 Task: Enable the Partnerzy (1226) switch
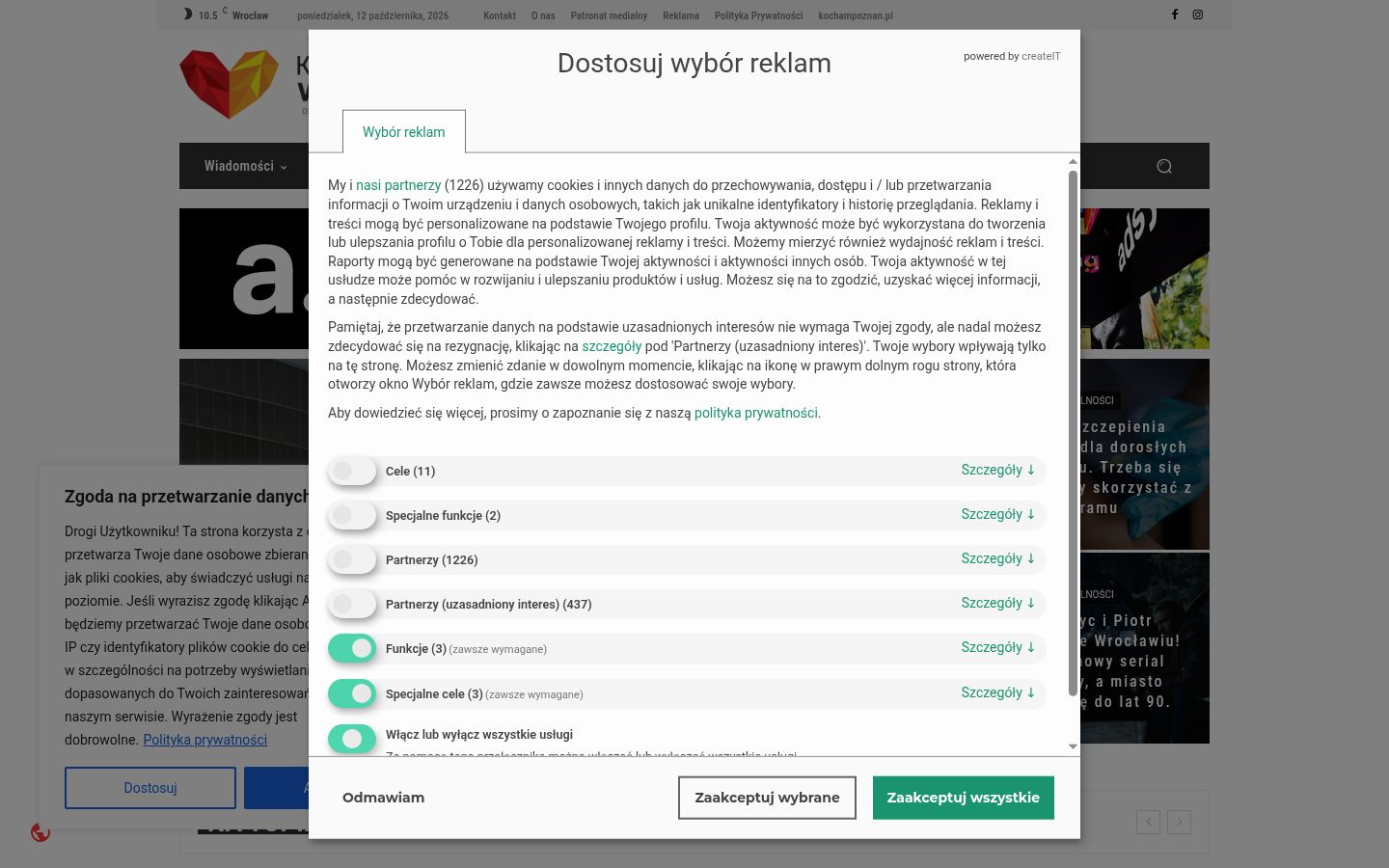click(x=352, y=559)
